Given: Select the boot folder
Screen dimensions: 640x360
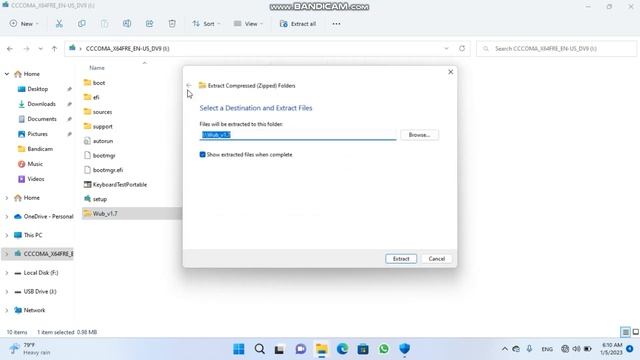Looking at the screenshot, I should tap(99, 83).
